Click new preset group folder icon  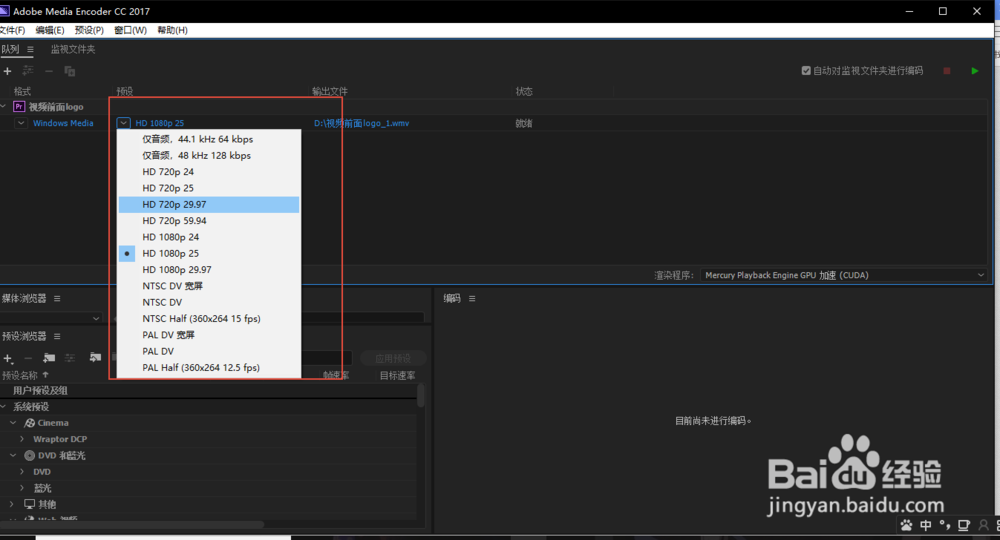pos(49,358)
